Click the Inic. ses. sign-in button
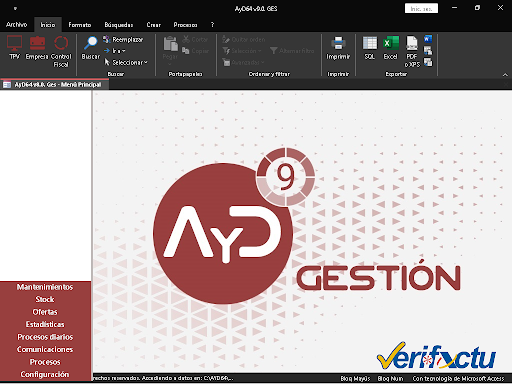The height and width of the screenshot is (384, 512). 421,8
